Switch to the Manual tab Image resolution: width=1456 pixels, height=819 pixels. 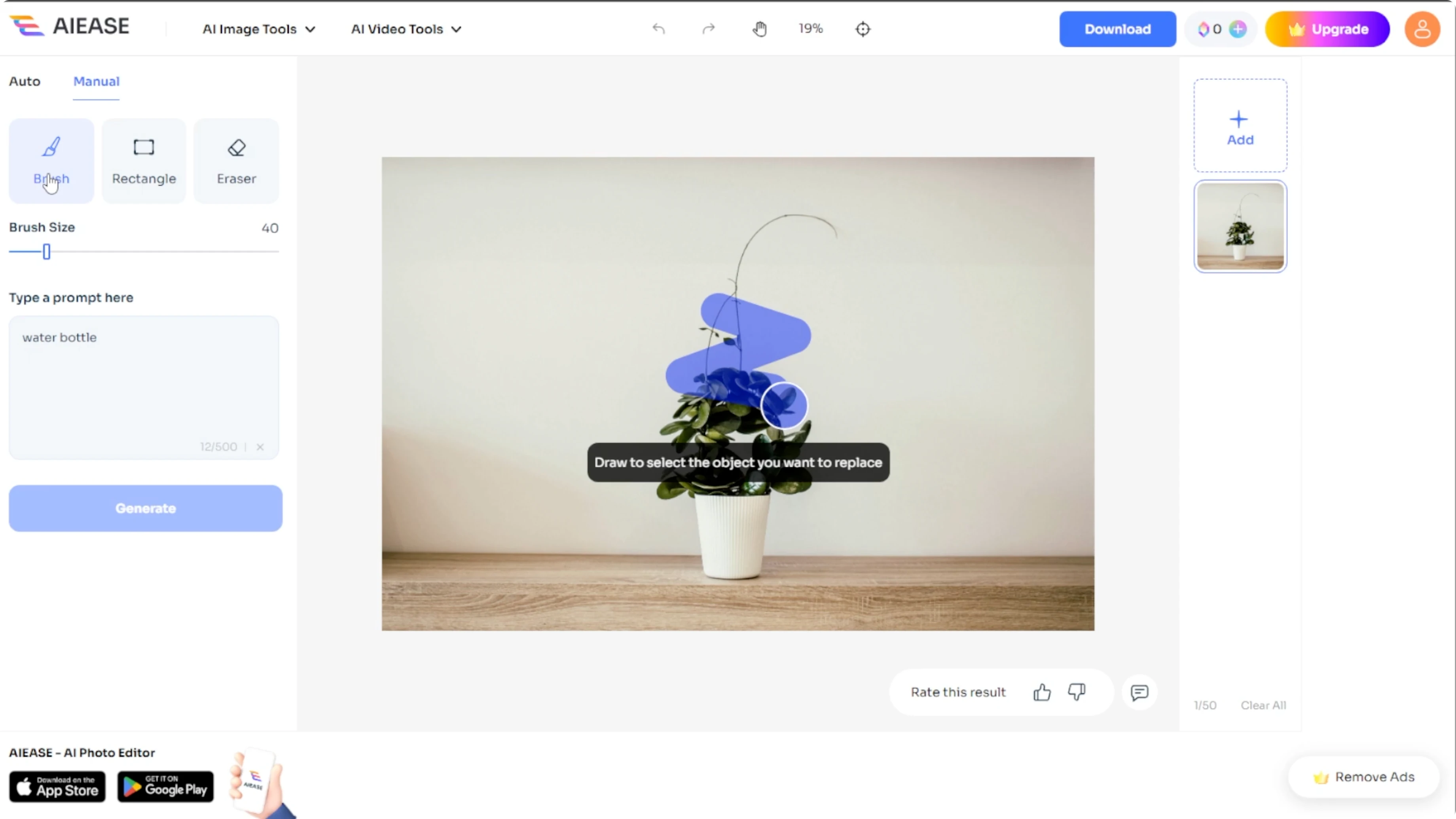click(96, 82)
